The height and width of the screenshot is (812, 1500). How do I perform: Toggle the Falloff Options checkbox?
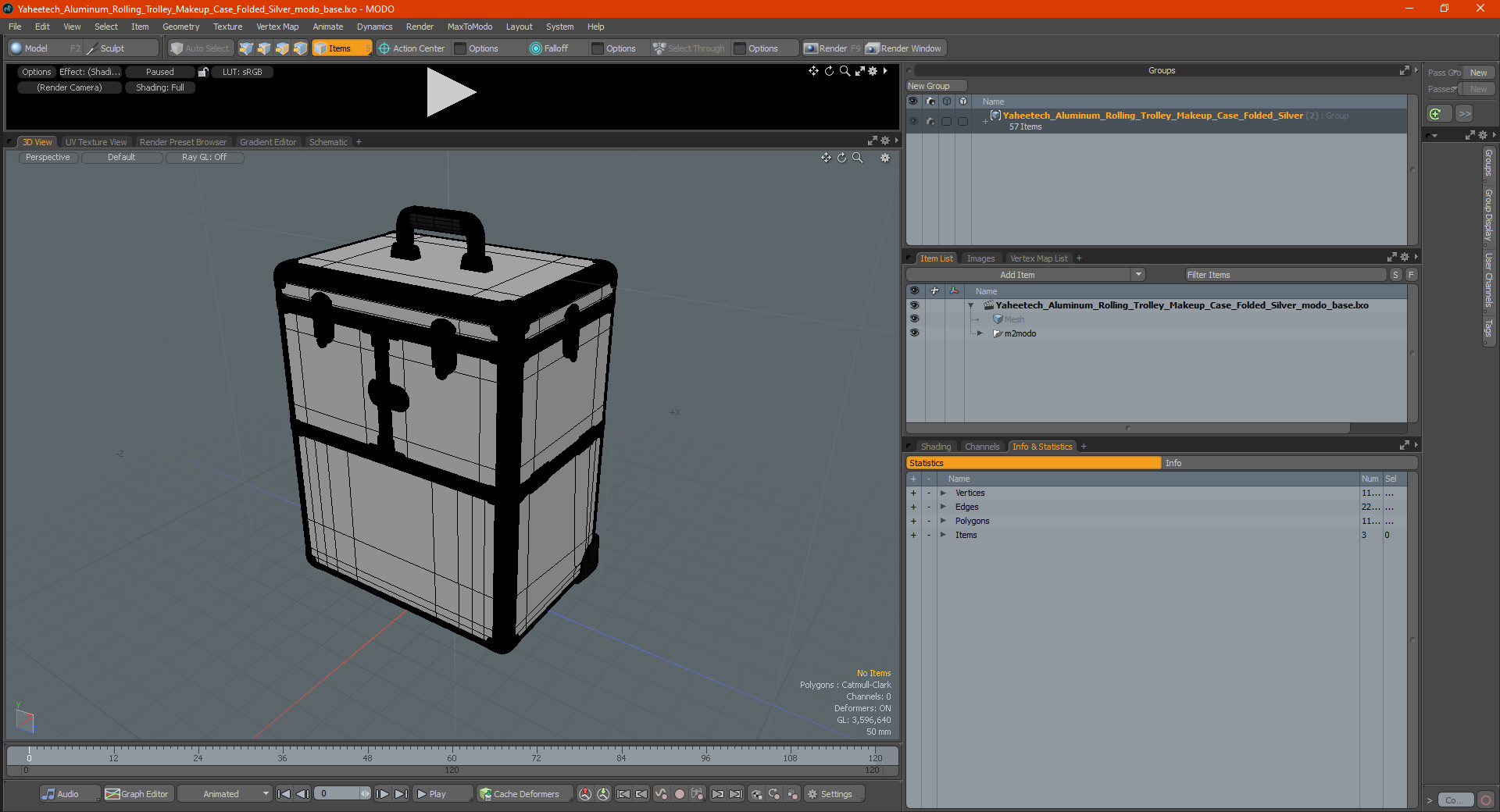tap(598, 48)
